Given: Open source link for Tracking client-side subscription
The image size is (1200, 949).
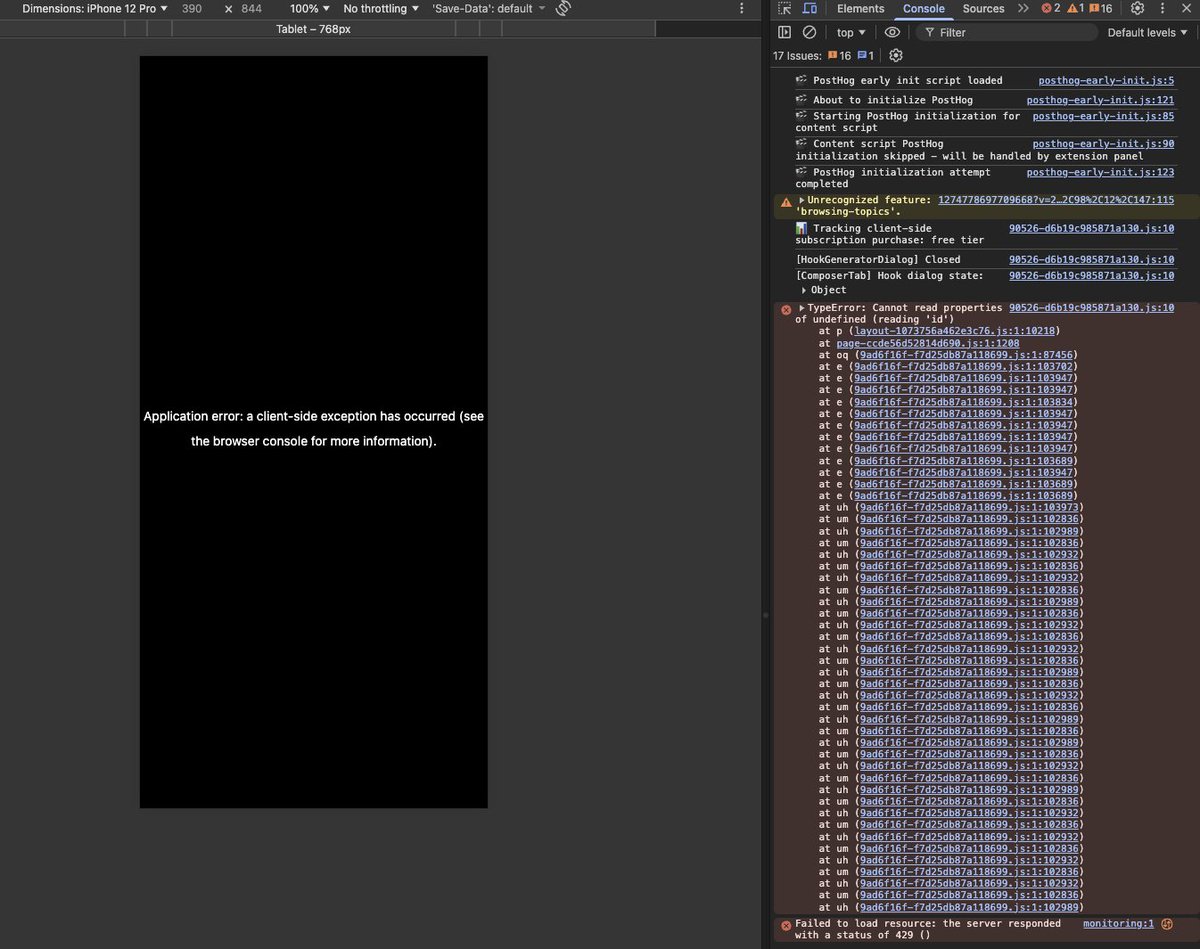Looking at the screenshot, I should (x=1091, y=228).
